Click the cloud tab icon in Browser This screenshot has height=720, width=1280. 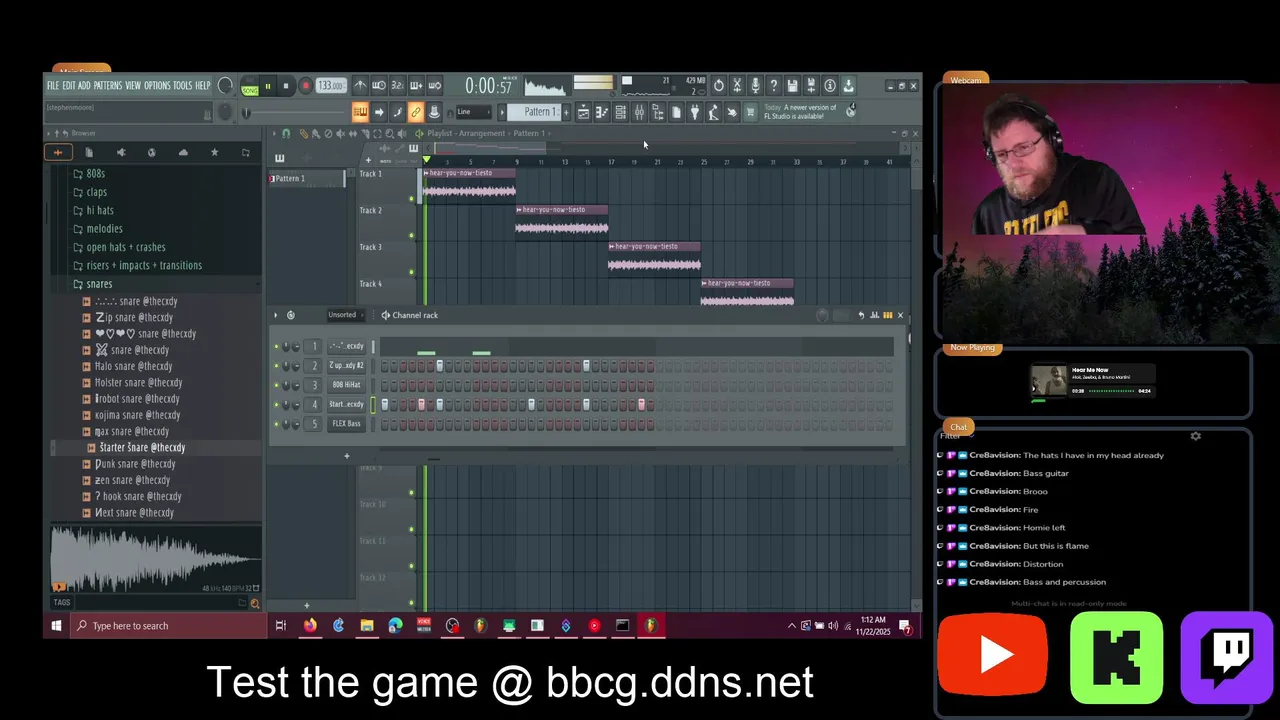pos(183,152)
